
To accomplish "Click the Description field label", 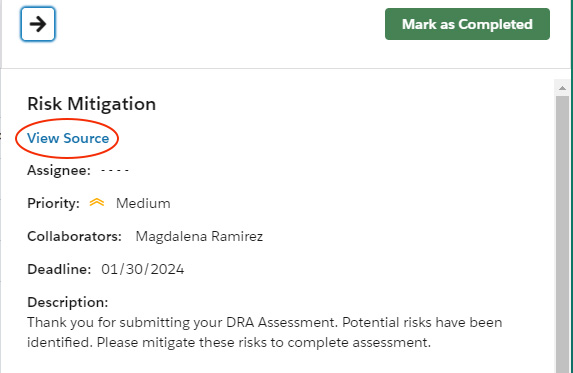I will pos(68,302).
